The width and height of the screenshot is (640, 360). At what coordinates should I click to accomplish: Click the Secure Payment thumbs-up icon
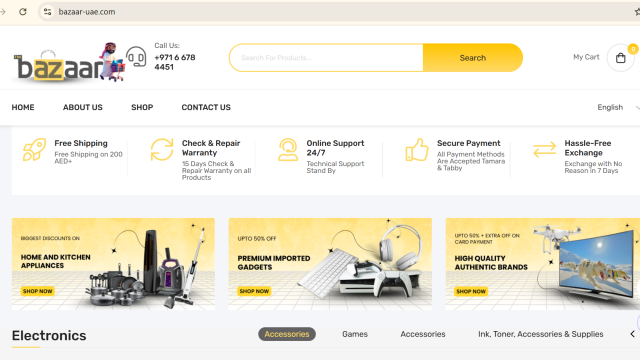[417, 149]
